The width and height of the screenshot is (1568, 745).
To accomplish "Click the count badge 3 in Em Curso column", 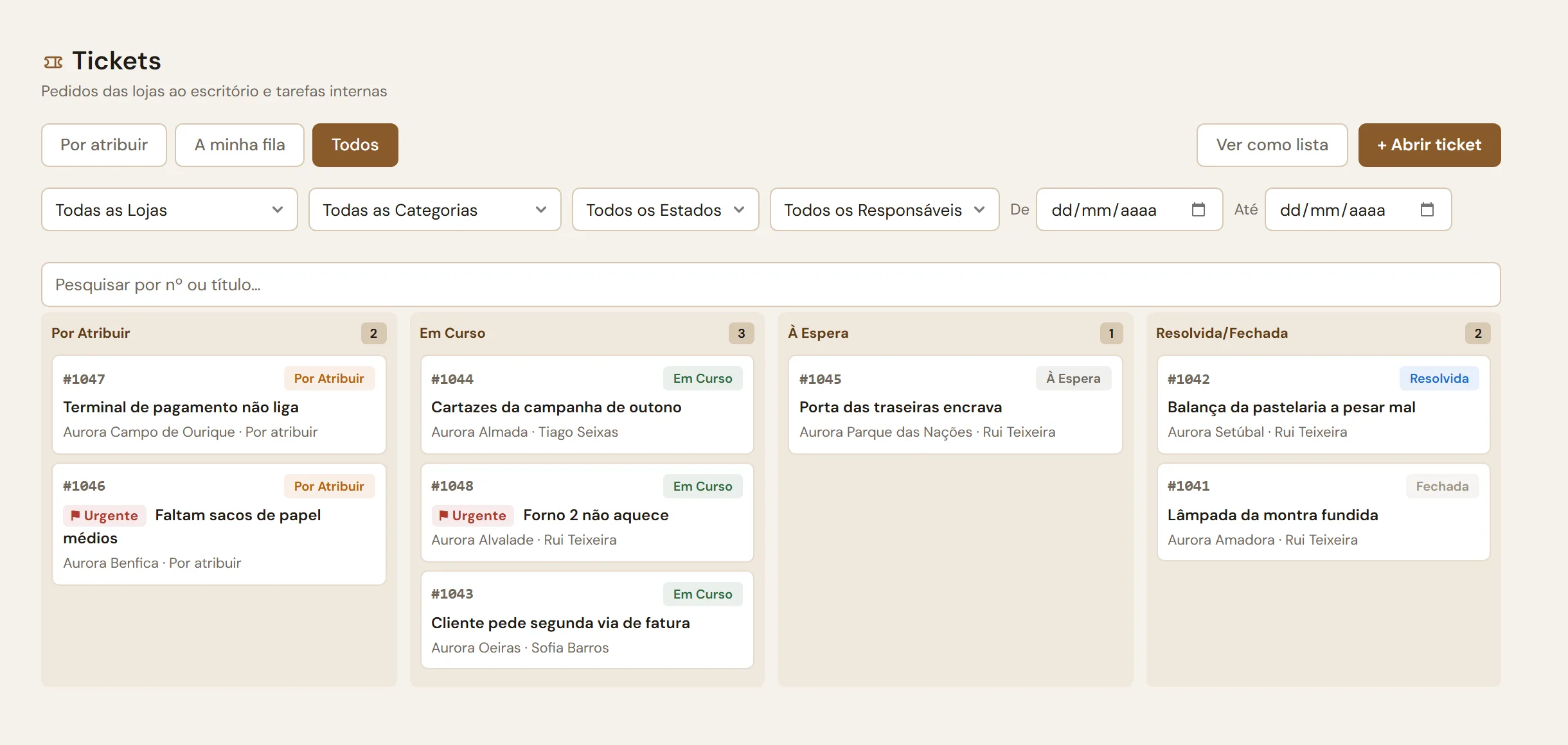I will (x=741, y=333).
